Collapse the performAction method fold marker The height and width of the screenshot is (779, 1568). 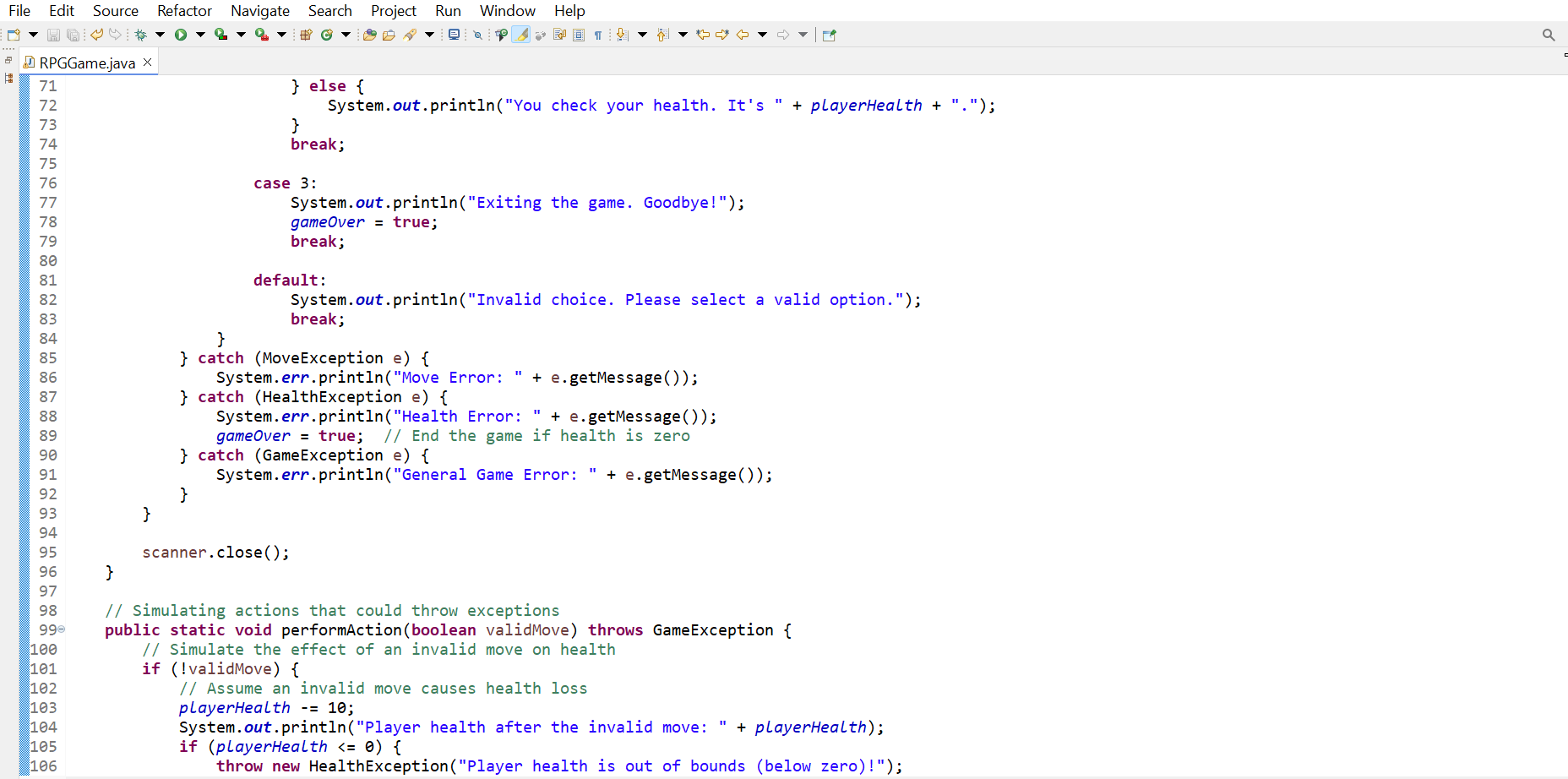click(x=62, y=629)
